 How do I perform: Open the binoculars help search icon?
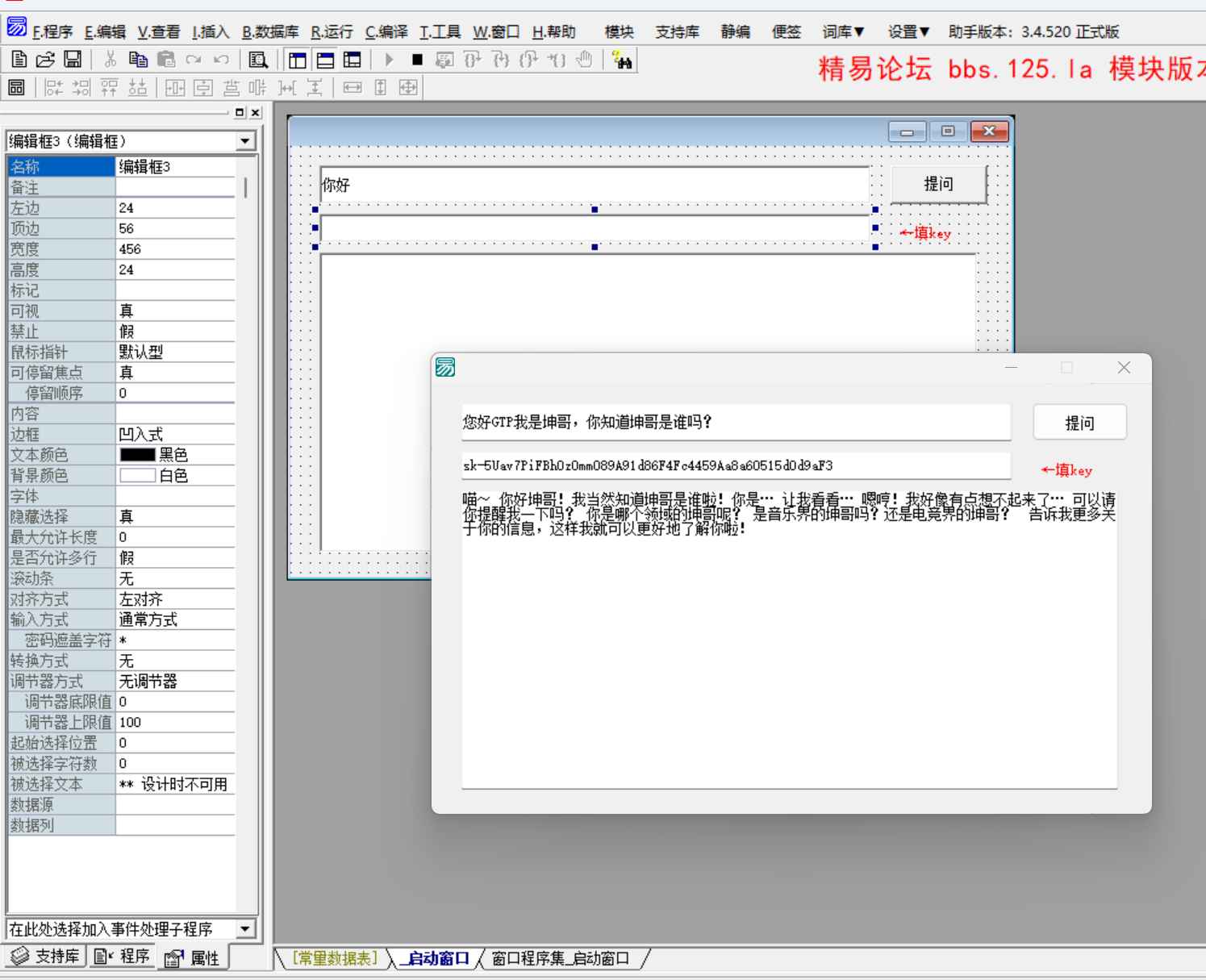622,60
